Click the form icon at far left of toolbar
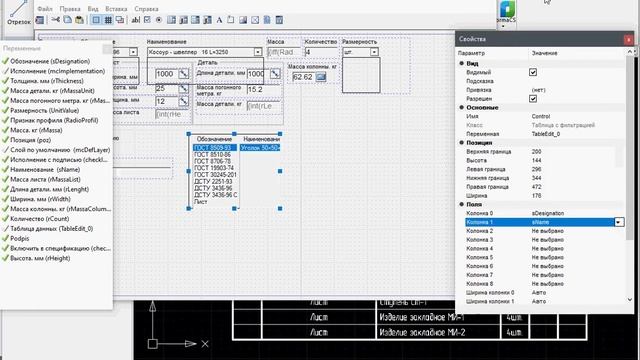 [40, 20]
